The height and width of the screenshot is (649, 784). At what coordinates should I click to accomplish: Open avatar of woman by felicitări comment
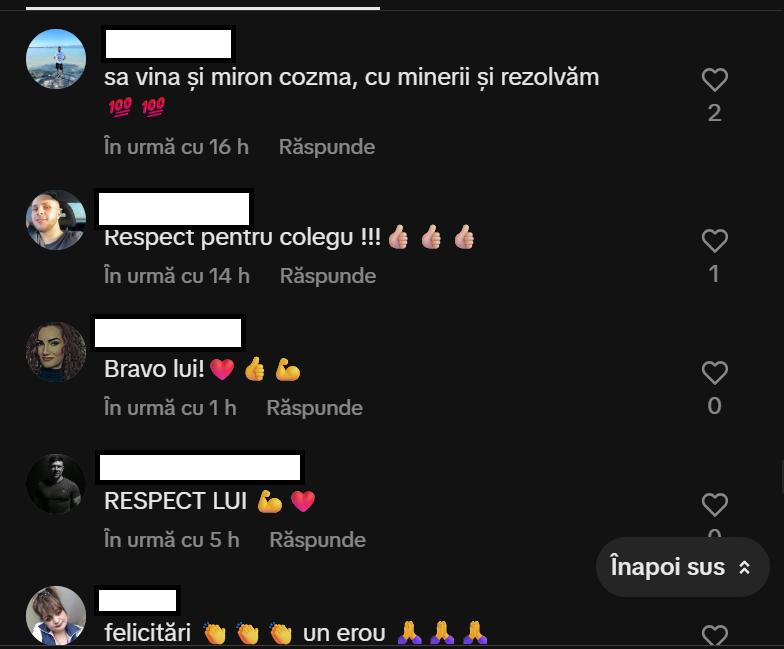56,616
